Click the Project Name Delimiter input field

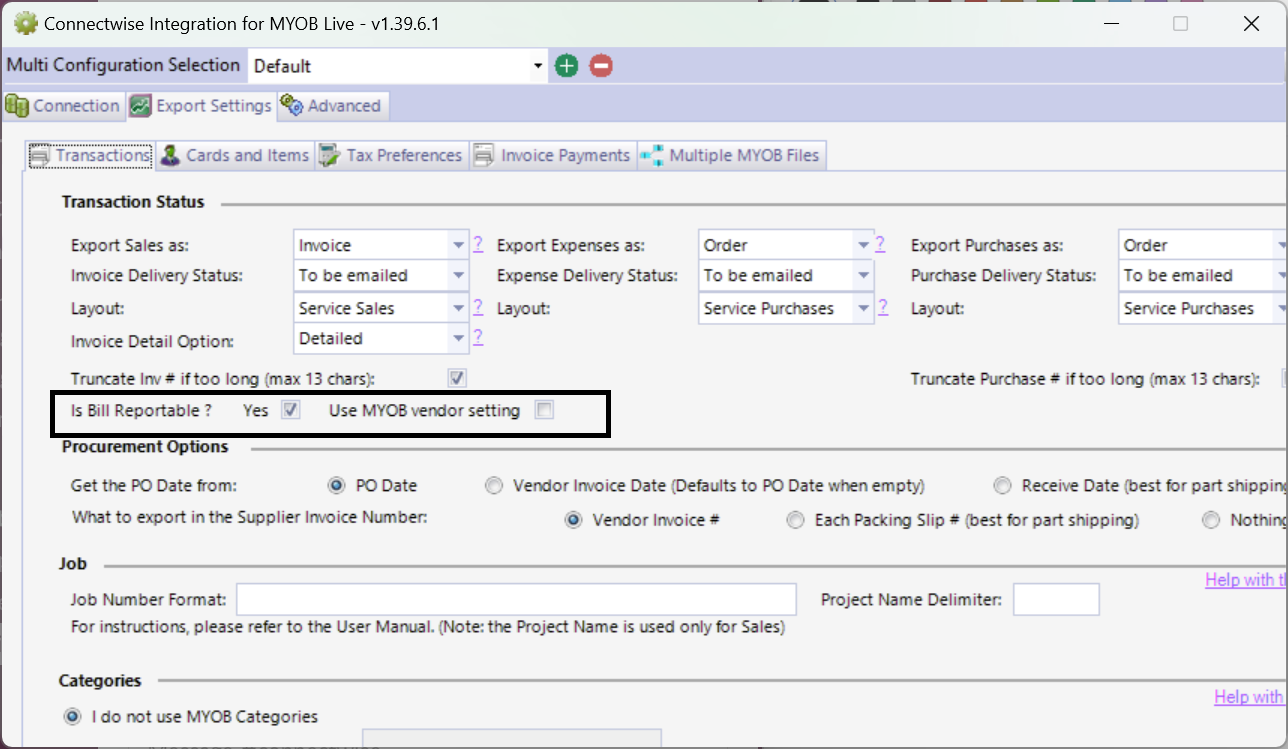[x=1056, y=599]
